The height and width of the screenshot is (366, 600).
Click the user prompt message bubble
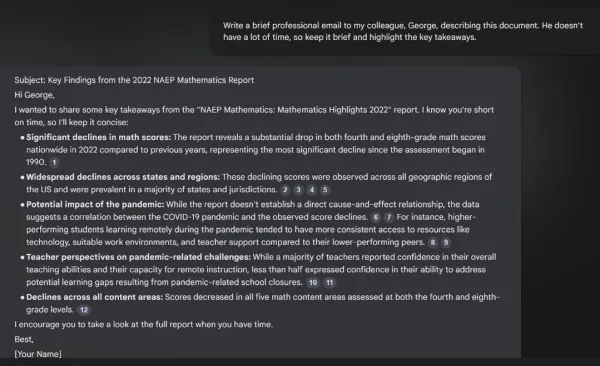coord(405,31)
